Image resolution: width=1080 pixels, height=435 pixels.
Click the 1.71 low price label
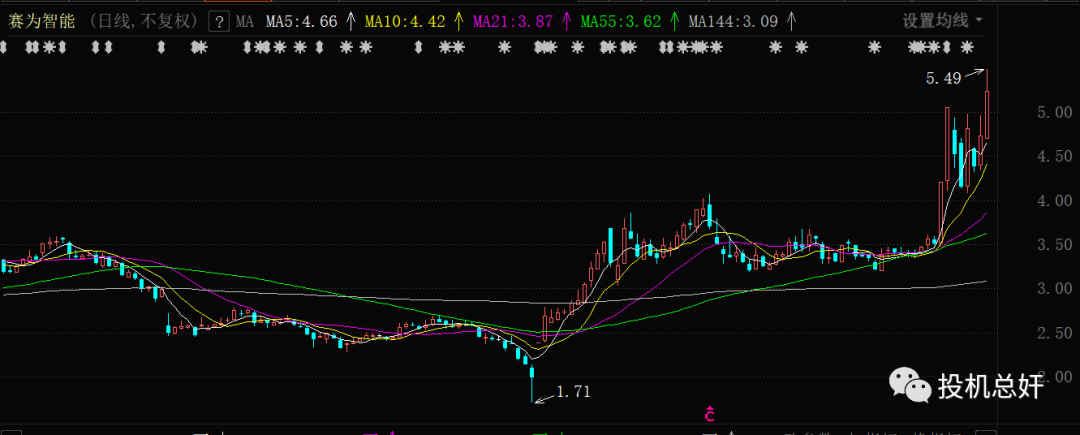(x=574, y=392)
